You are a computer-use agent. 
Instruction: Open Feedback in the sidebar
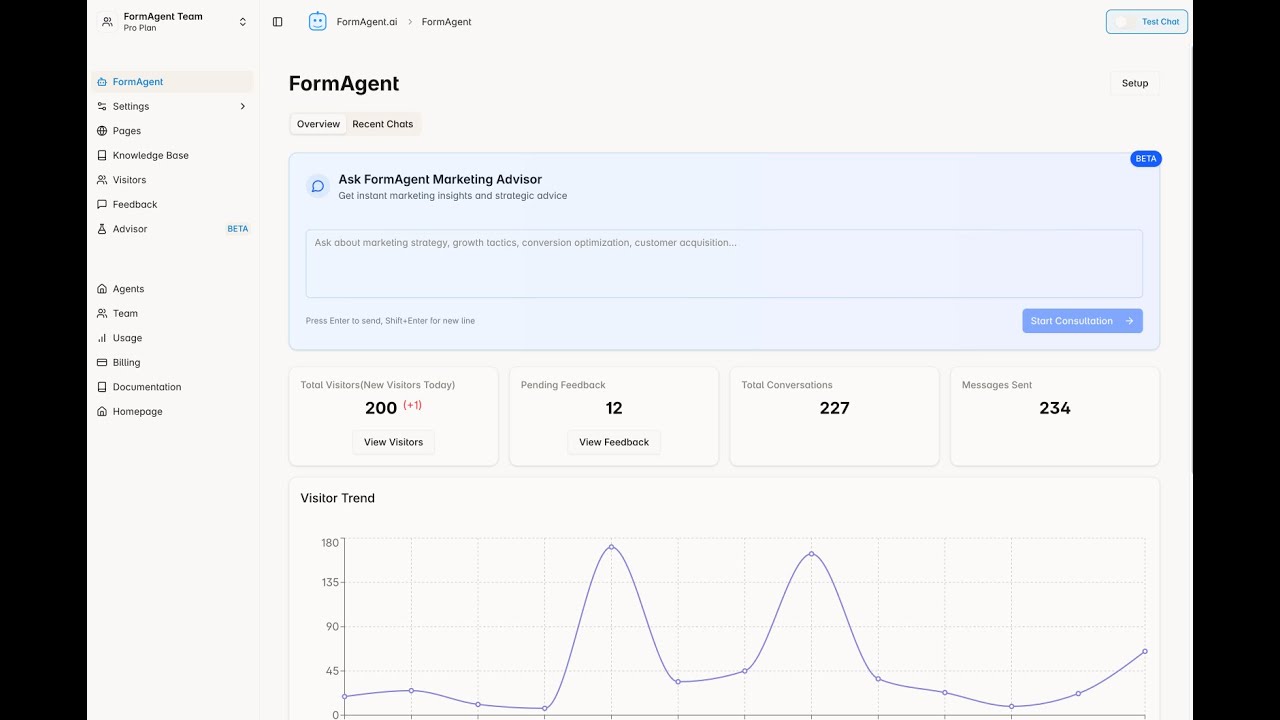tap(173, 204)
